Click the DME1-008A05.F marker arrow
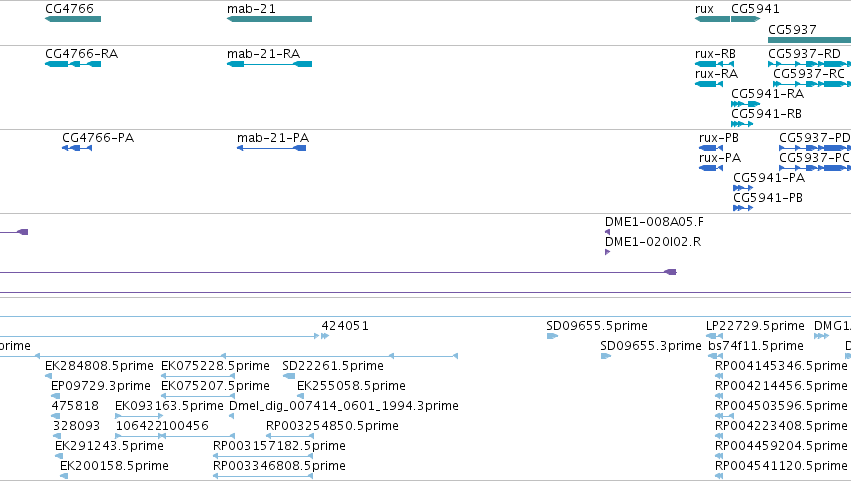851x481 pixels. (x=607, y=232)
